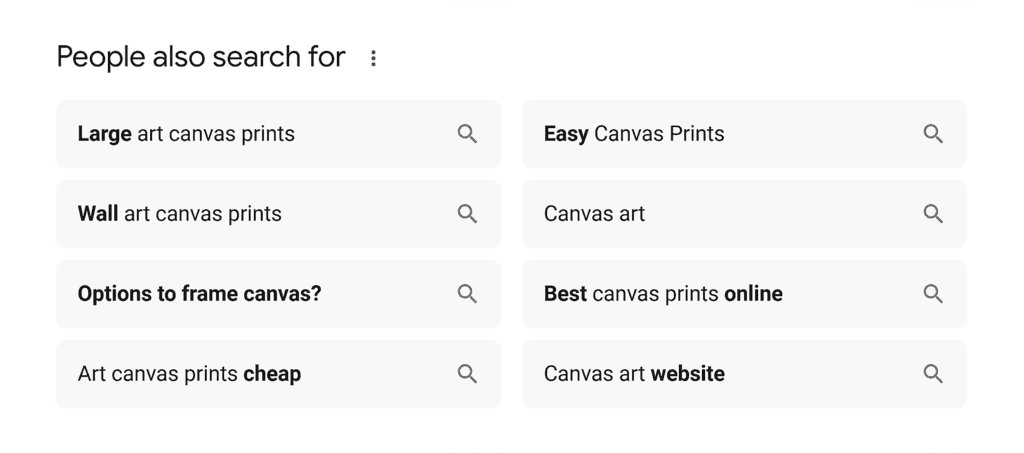This screenshot has height=453, width=1024.
Task: Select Best canvas prints online suggestion
Action: pyautogui.click(x=663, y=294)
